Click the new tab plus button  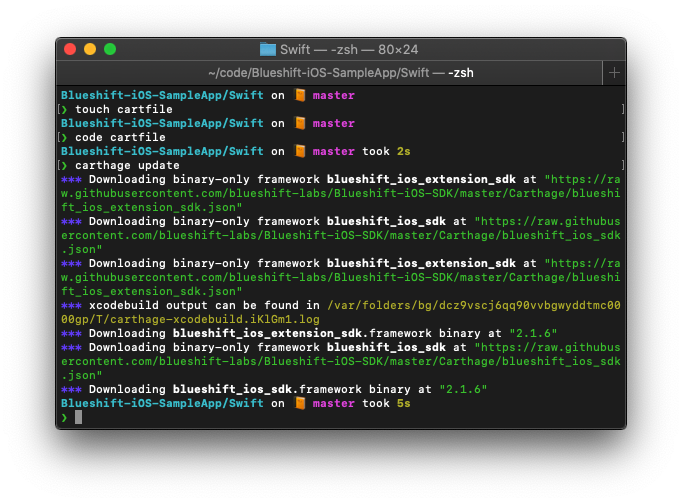point(614,73)
